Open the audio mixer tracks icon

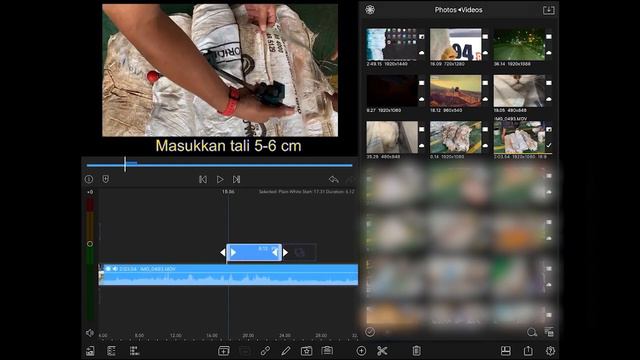[x=134, y=351]
